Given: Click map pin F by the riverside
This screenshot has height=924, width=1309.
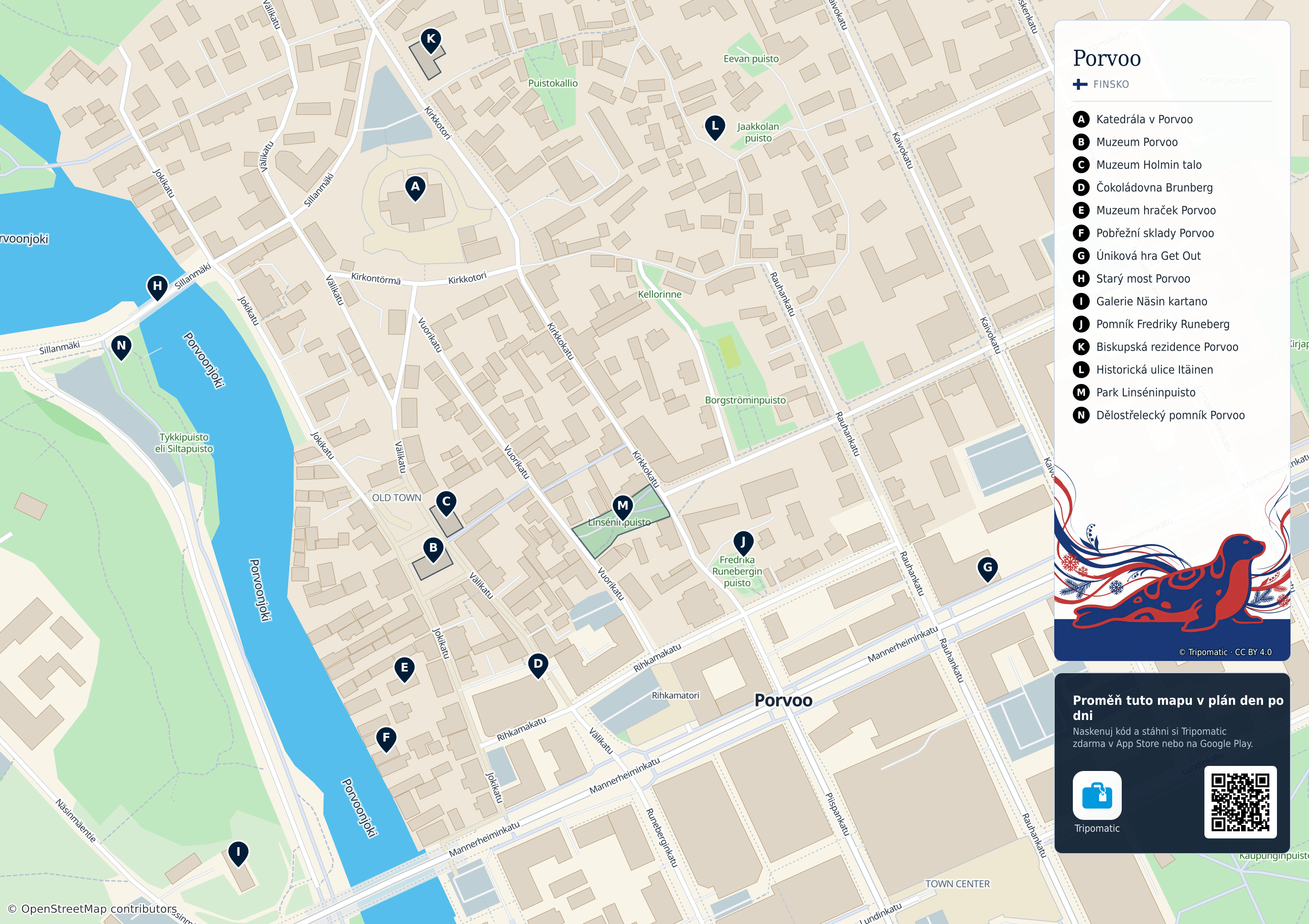Looking at the screenshot, I should pos(386,739).
